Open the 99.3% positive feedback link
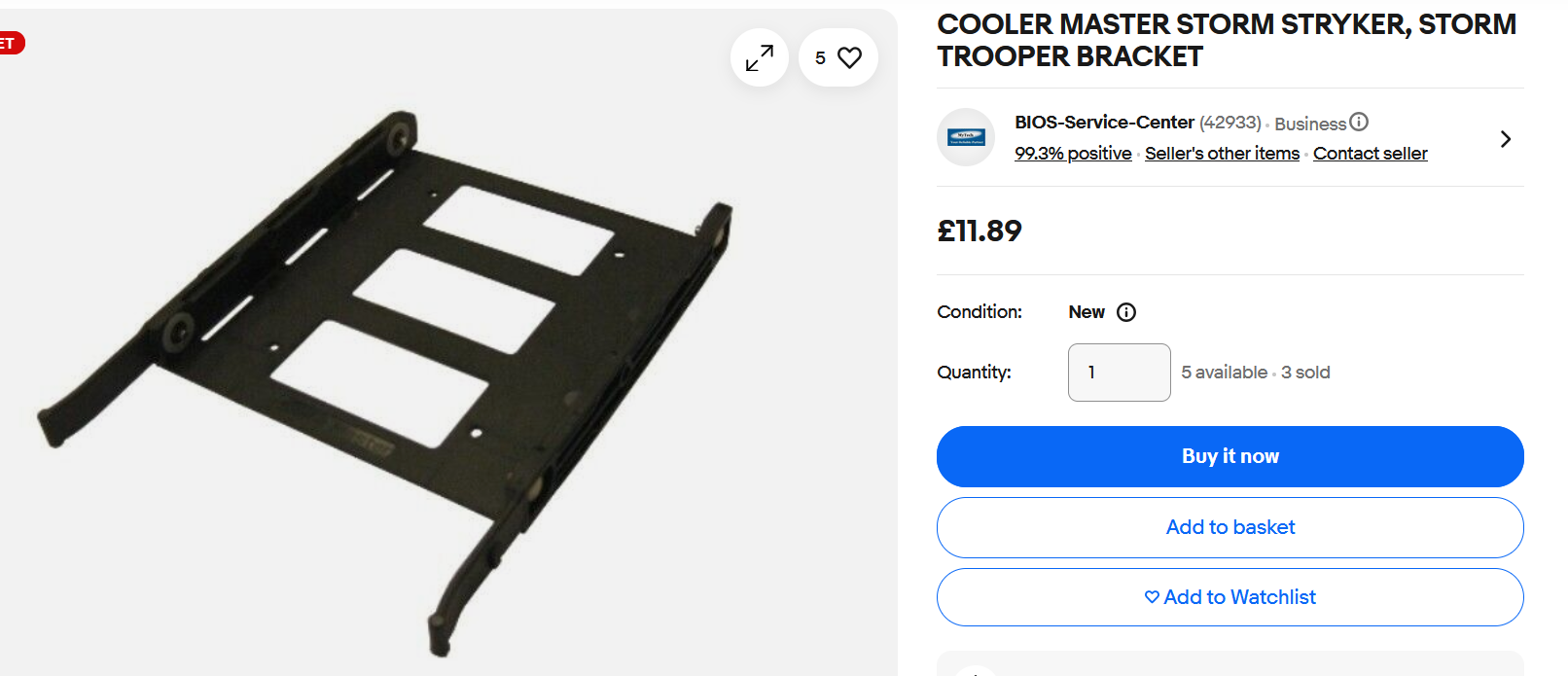This screenshot has height=676, width=1568. pyautogui.click(x=1073, y=154)
